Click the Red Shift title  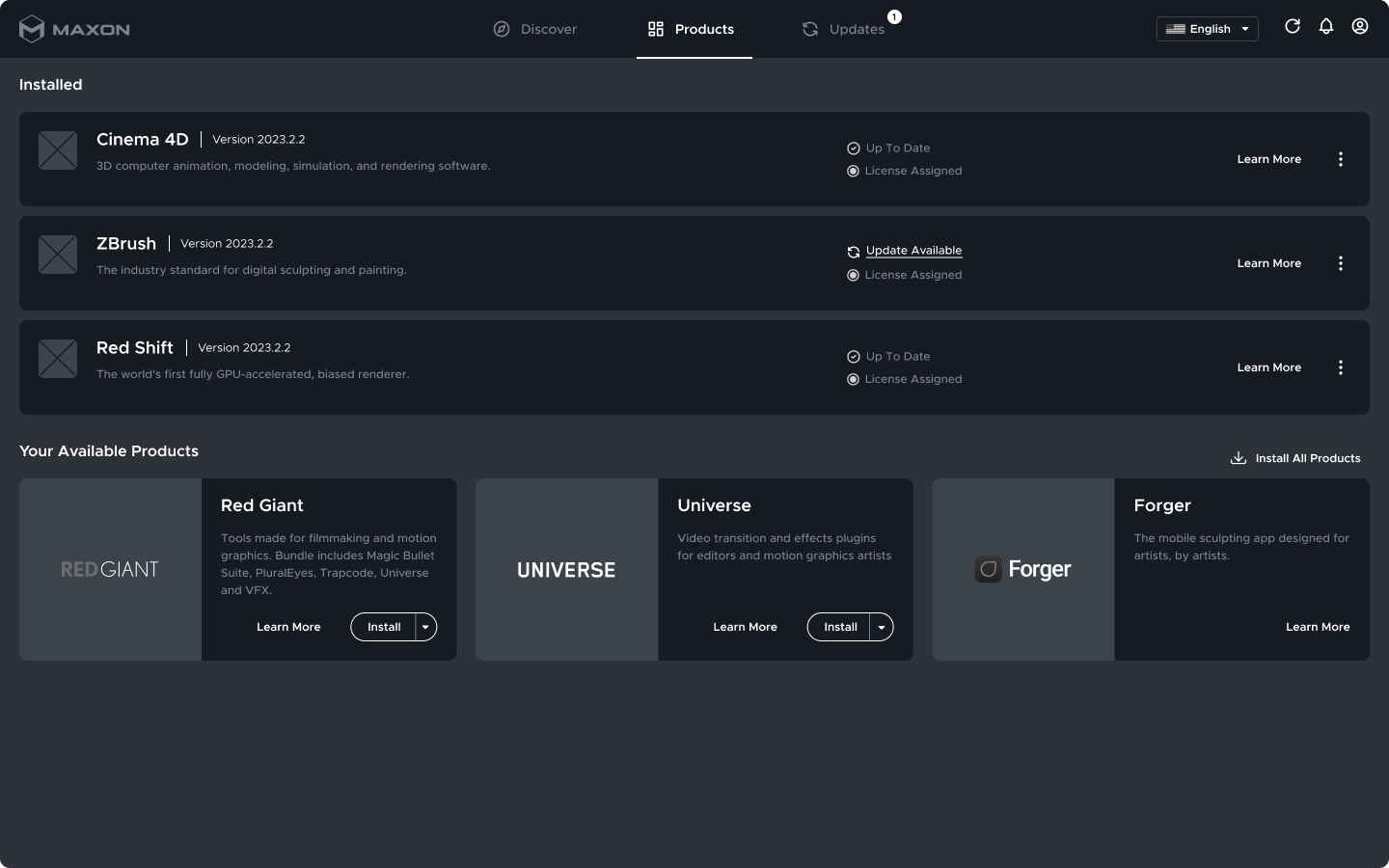pyautogui.click(x=135, y=348)
